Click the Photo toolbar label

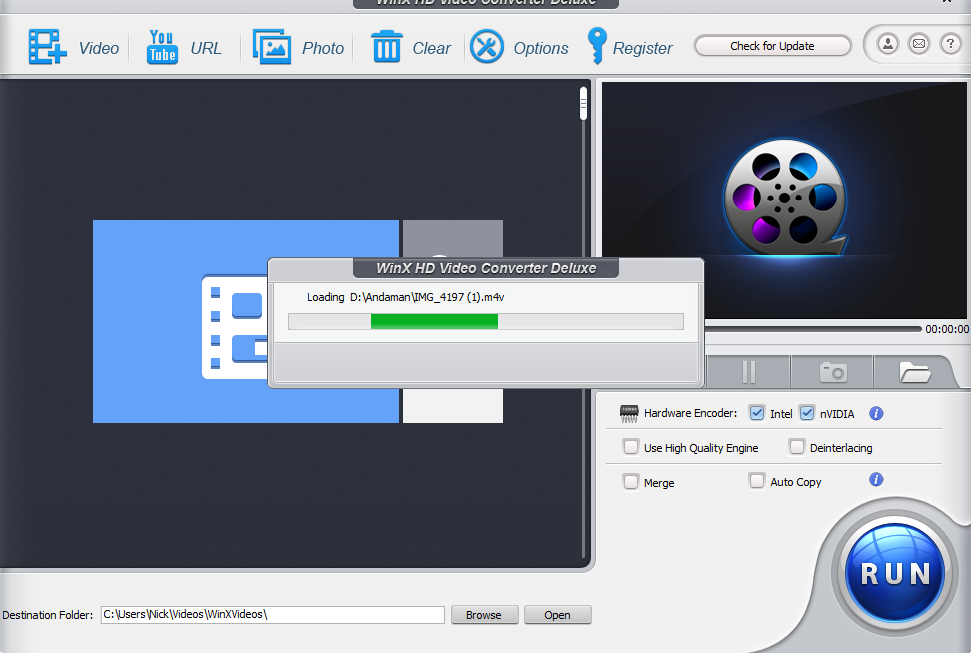[x=323, y=48]
